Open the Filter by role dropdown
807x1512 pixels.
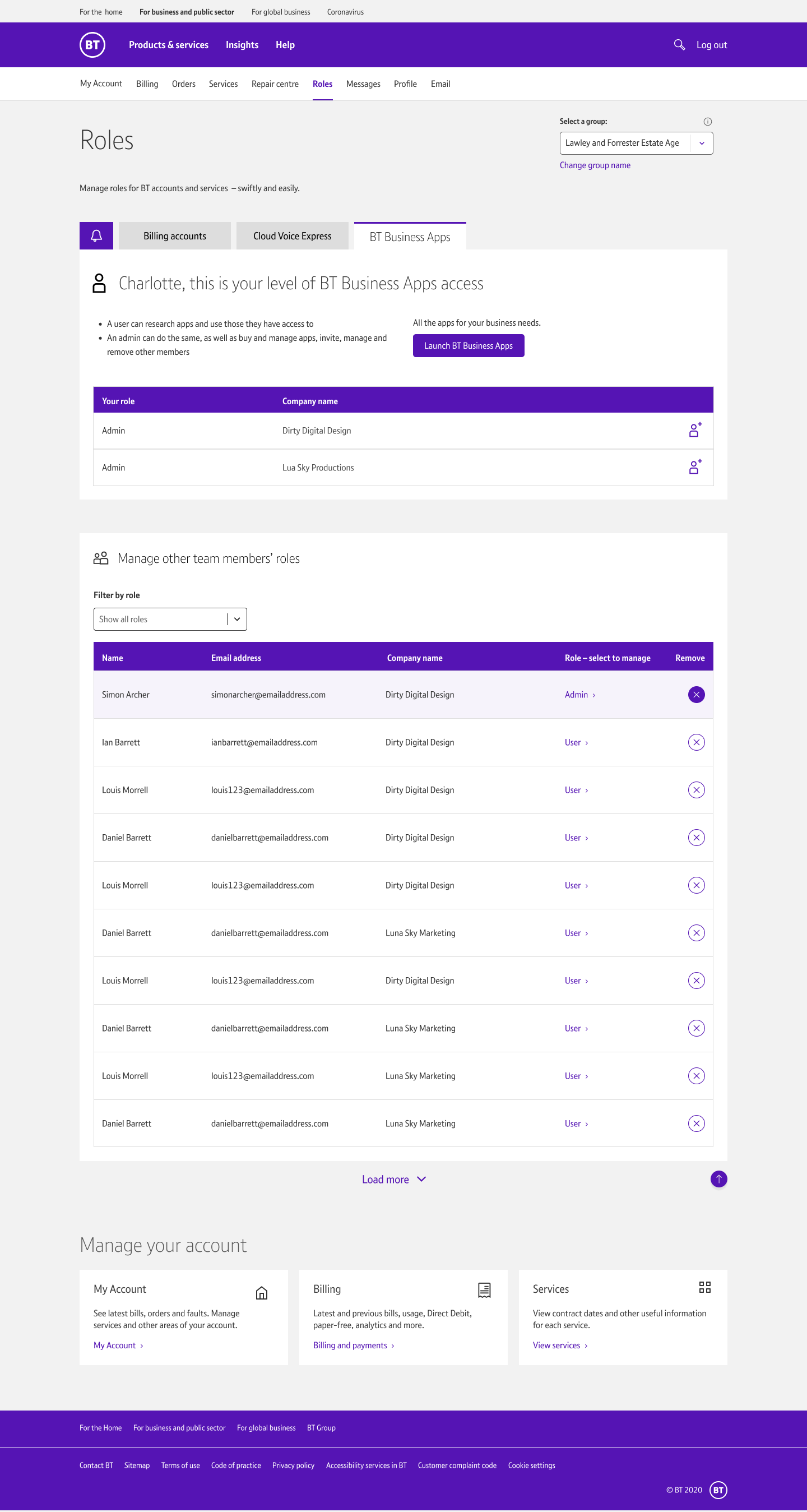(170, 619)
